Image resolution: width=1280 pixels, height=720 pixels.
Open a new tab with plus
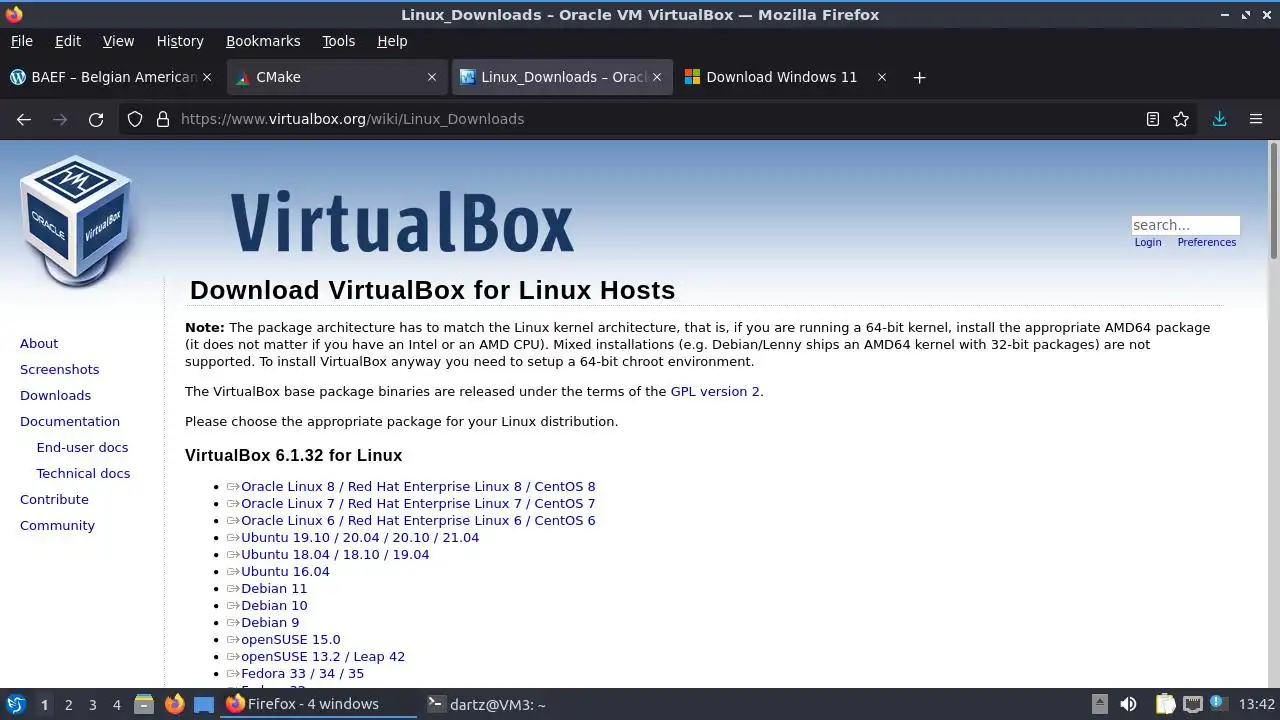[919, 77]
